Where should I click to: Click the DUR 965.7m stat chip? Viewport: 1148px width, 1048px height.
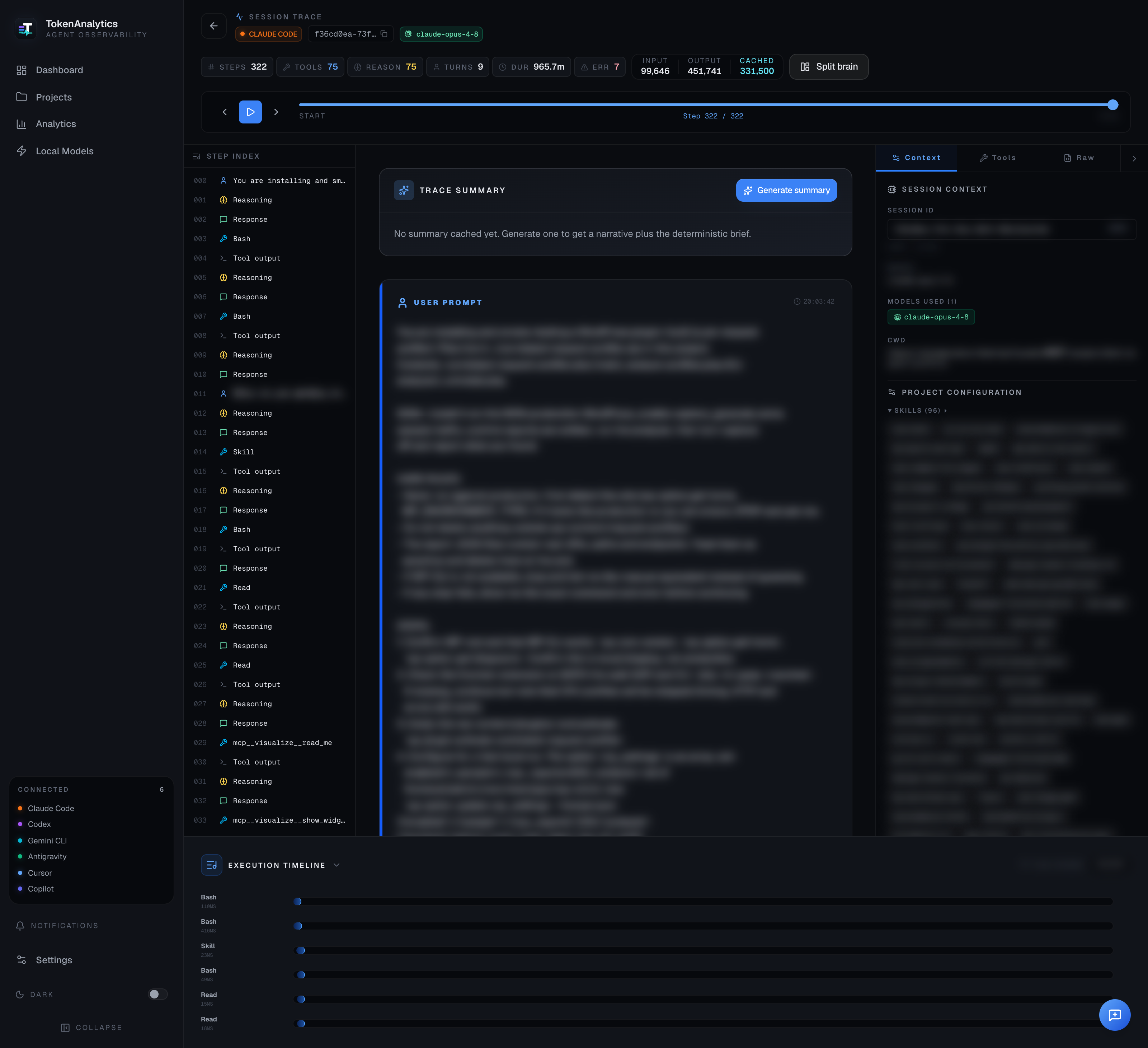(x=532, y=67)
